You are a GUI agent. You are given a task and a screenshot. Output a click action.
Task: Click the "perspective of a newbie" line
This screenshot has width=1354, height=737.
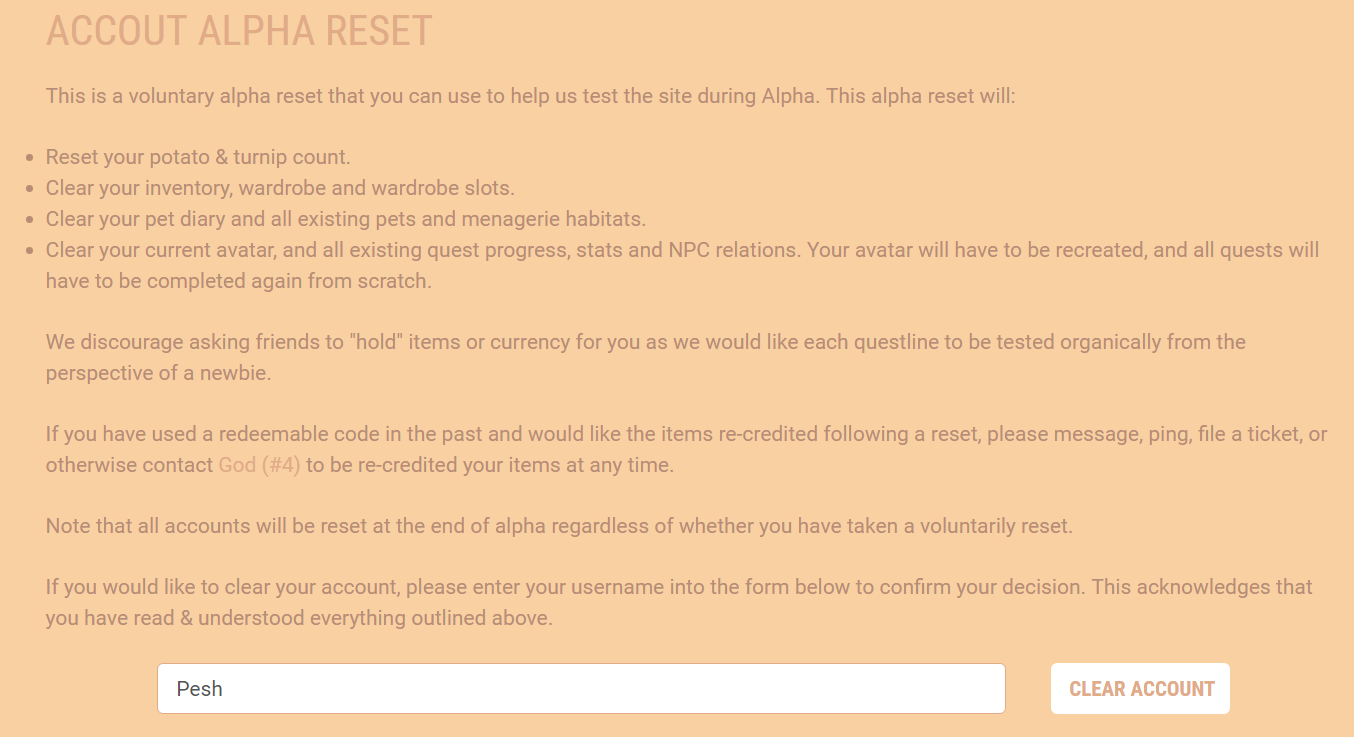pyautogui.click(x=158, y=373)
